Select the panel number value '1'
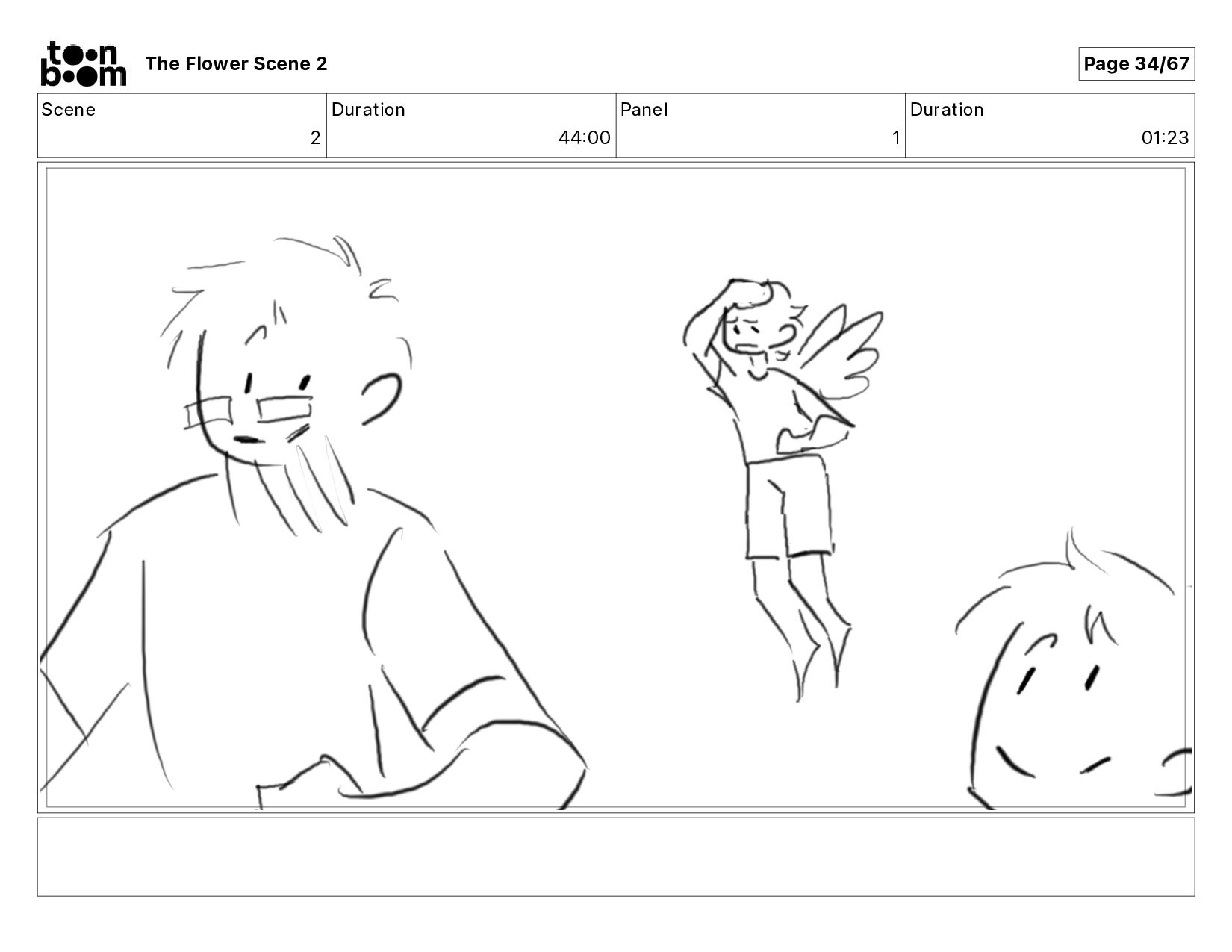This screenshot has width=1232, height=952. [896, 138]
